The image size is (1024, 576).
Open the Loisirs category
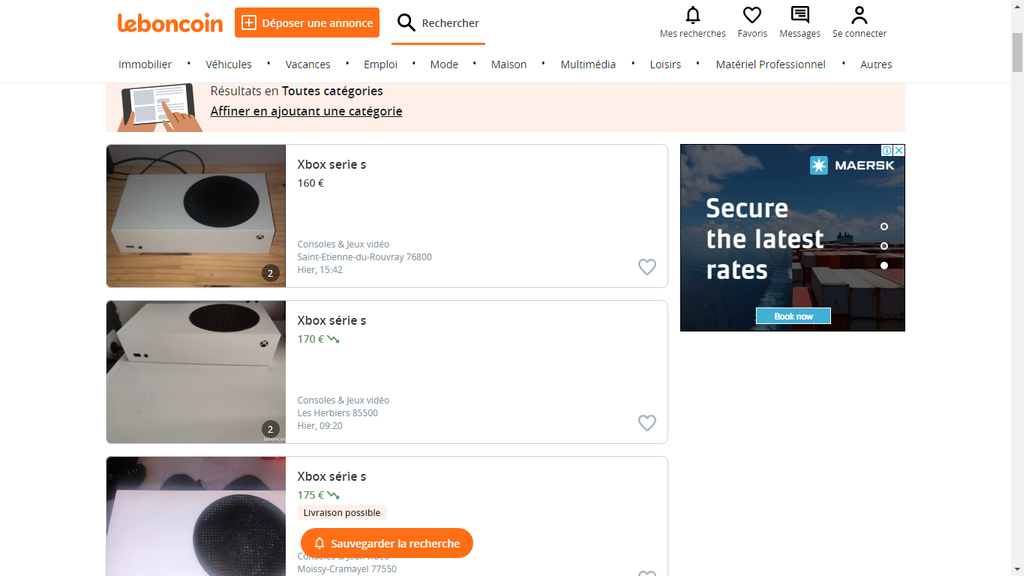coord(665,64)
